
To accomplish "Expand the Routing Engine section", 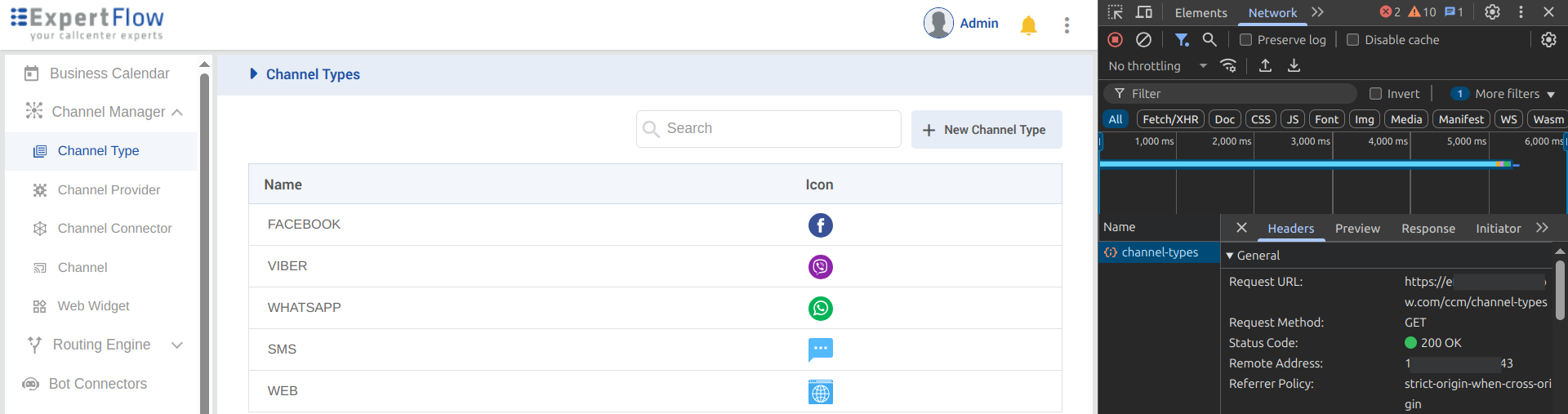I will point(177,345).
